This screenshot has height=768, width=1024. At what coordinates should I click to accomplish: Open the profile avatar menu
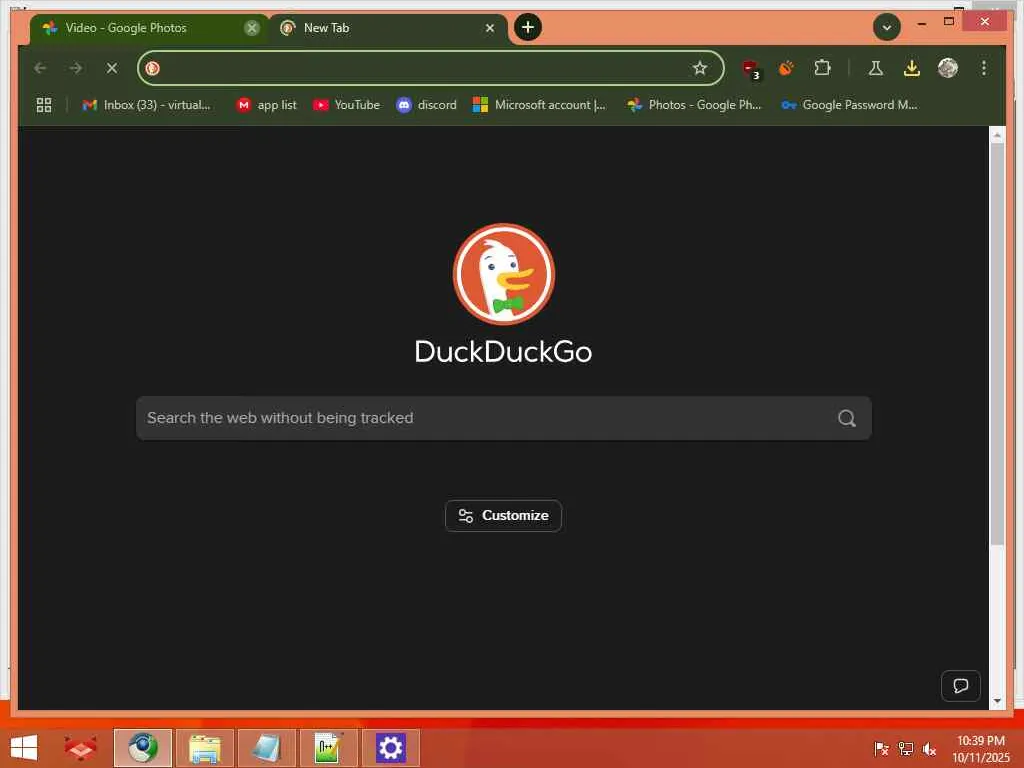(948, 68)
